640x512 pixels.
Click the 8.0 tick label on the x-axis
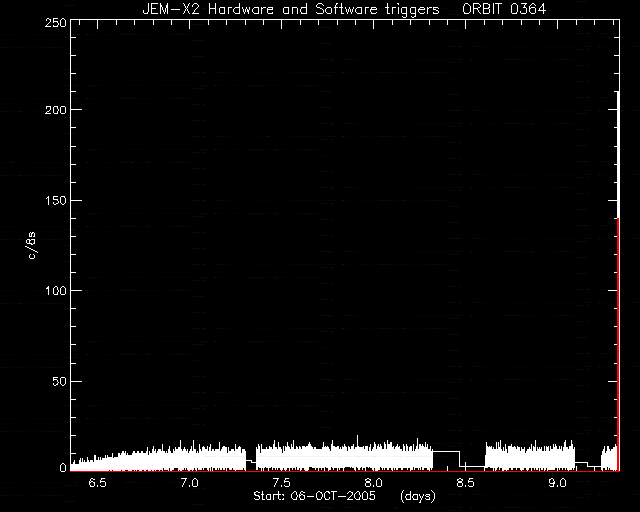coord(373,483)
